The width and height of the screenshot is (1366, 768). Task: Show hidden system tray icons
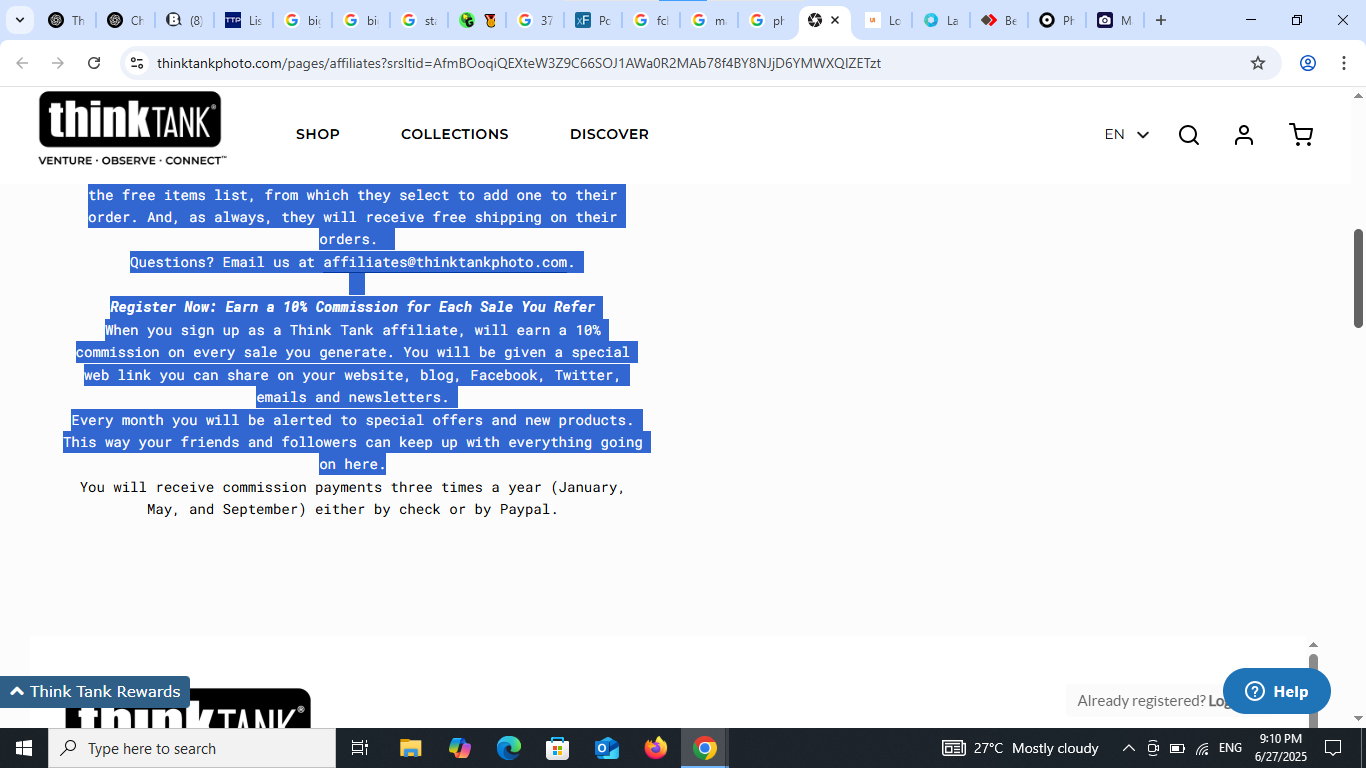tap(1129, 748)
